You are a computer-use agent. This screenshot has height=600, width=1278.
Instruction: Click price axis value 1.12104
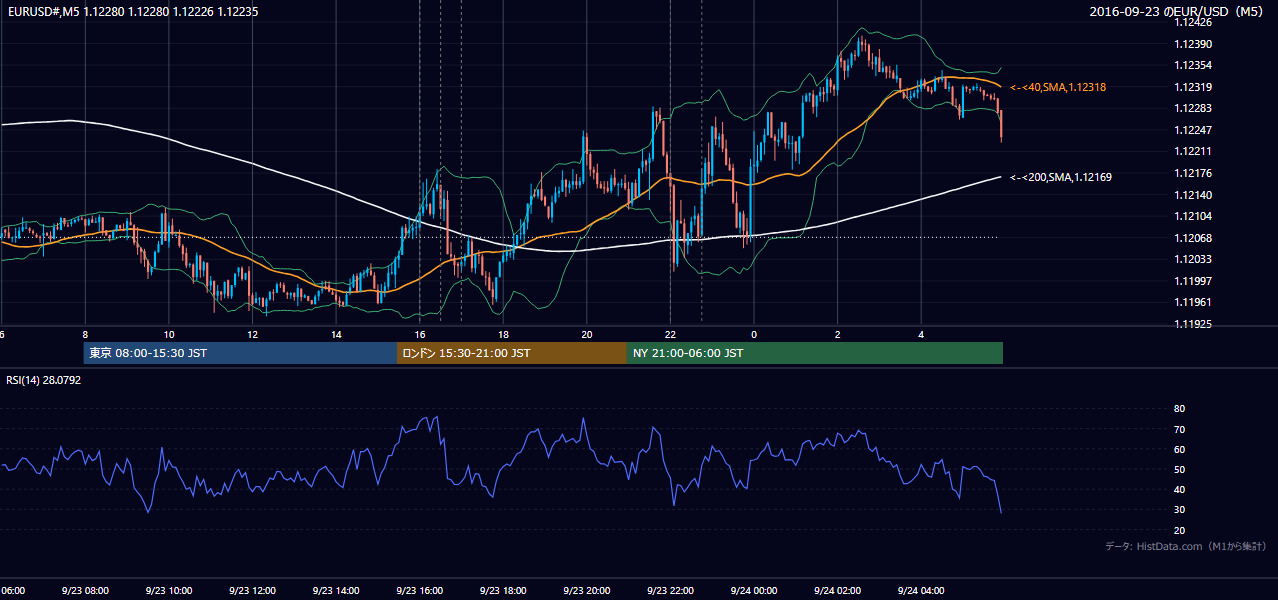coord(1193,216)
